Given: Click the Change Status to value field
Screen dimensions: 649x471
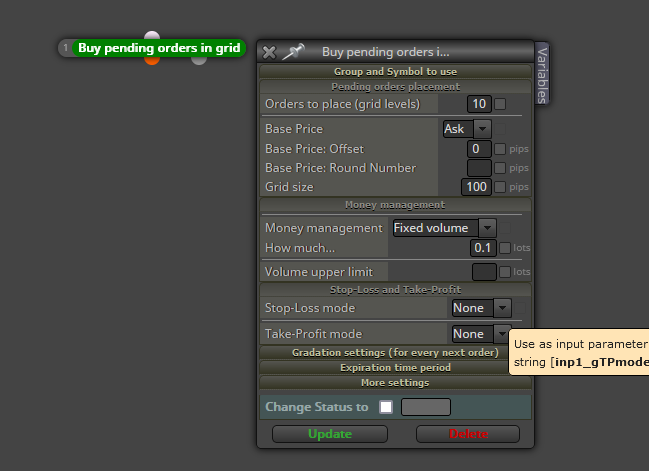Looking at the screenshot, I should (426, 407).
